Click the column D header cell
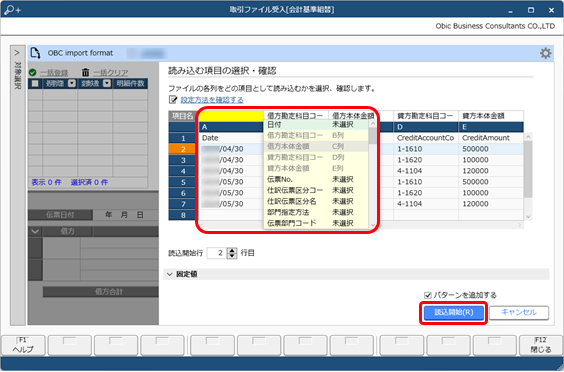 426,127
